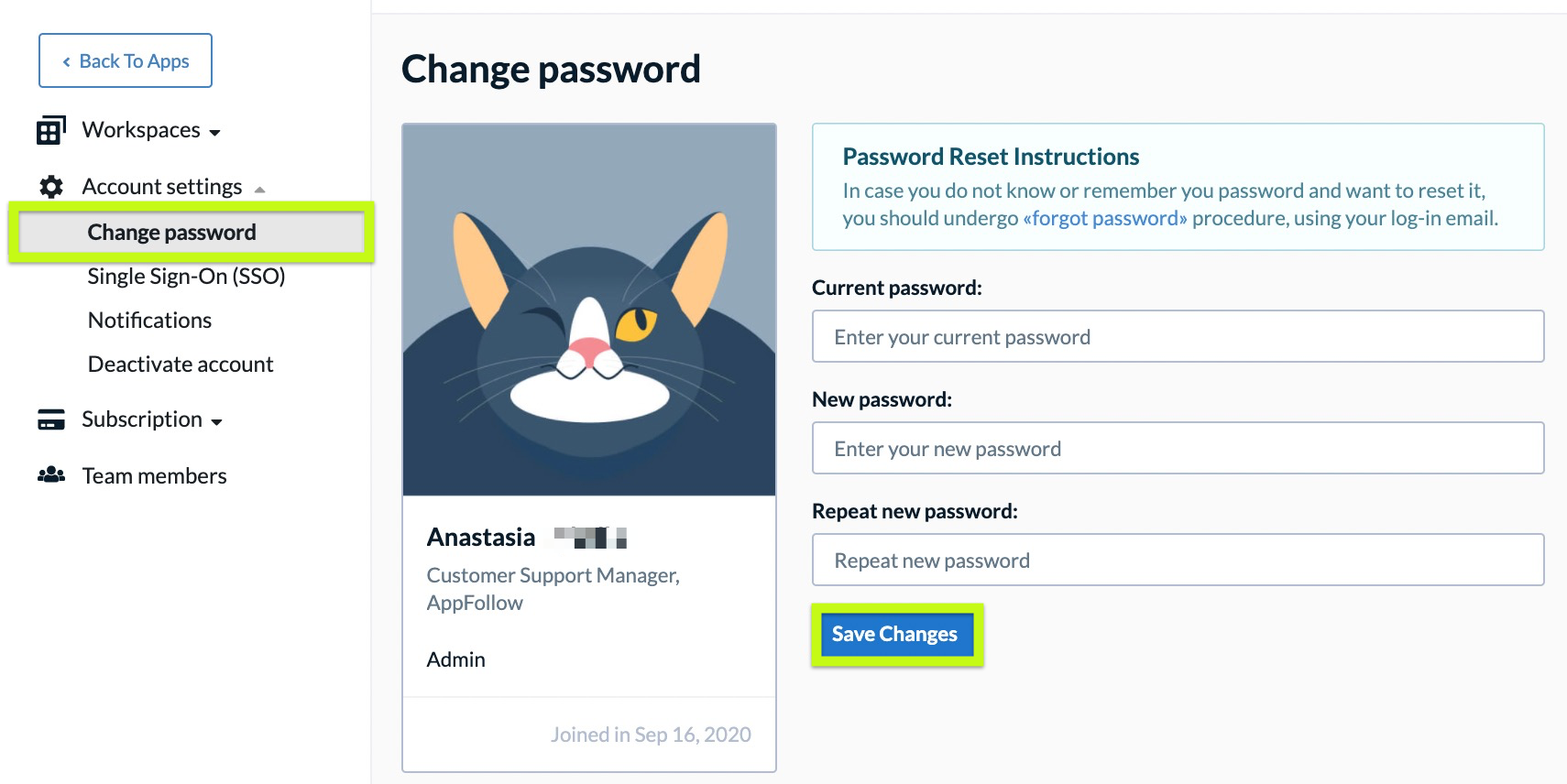Click the Account settings gear icon
The image size is (1567, 784).
click(x=51, y=187)
